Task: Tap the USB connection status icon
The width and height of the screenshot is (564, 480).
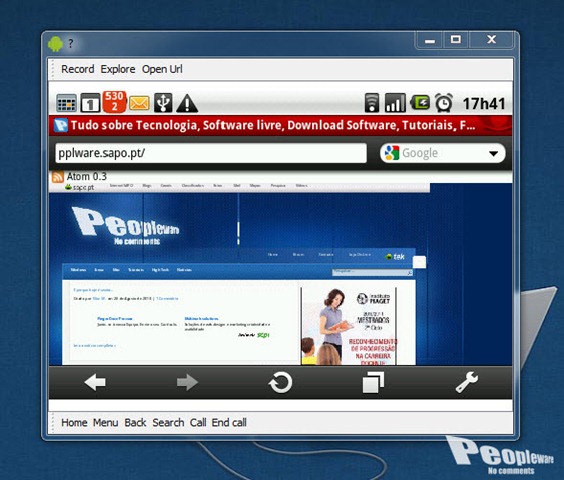Action: click(163, 103)
